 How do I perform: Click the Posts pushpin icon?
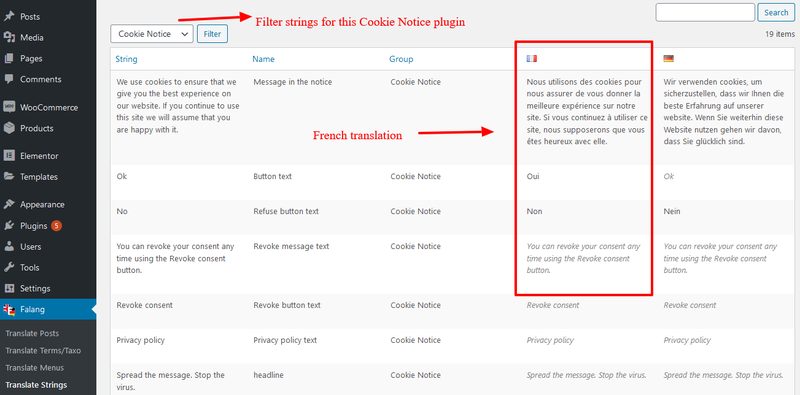9,16
